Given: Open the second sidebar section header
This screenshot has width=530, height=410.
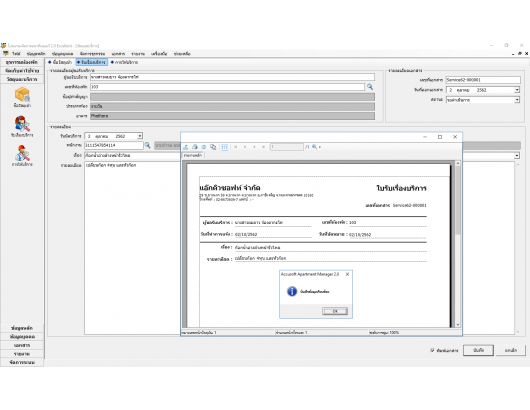Looking at the screenshot, I should pyautogui.click(x=22, y=71).
